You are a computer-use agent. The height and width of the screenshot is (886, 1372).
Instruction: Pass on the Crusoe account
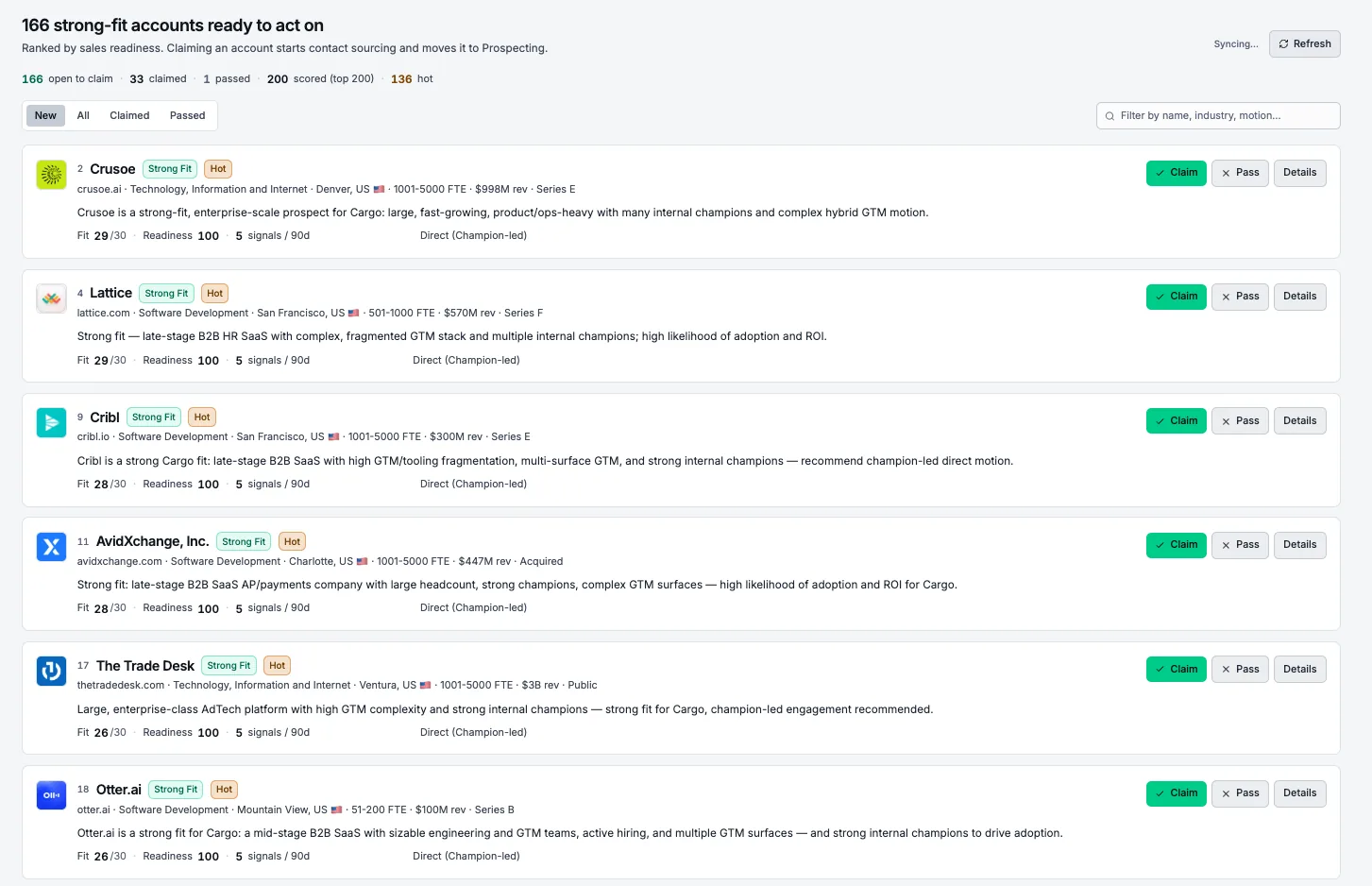(1240, 173)
